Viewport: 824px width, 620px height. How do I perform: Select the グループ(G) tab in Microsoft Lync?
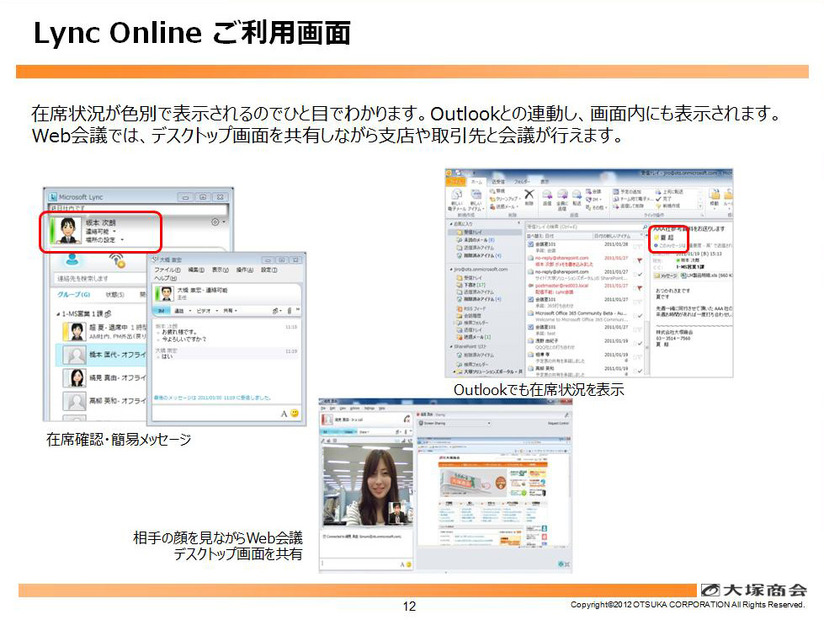click(x=74, y=295)
